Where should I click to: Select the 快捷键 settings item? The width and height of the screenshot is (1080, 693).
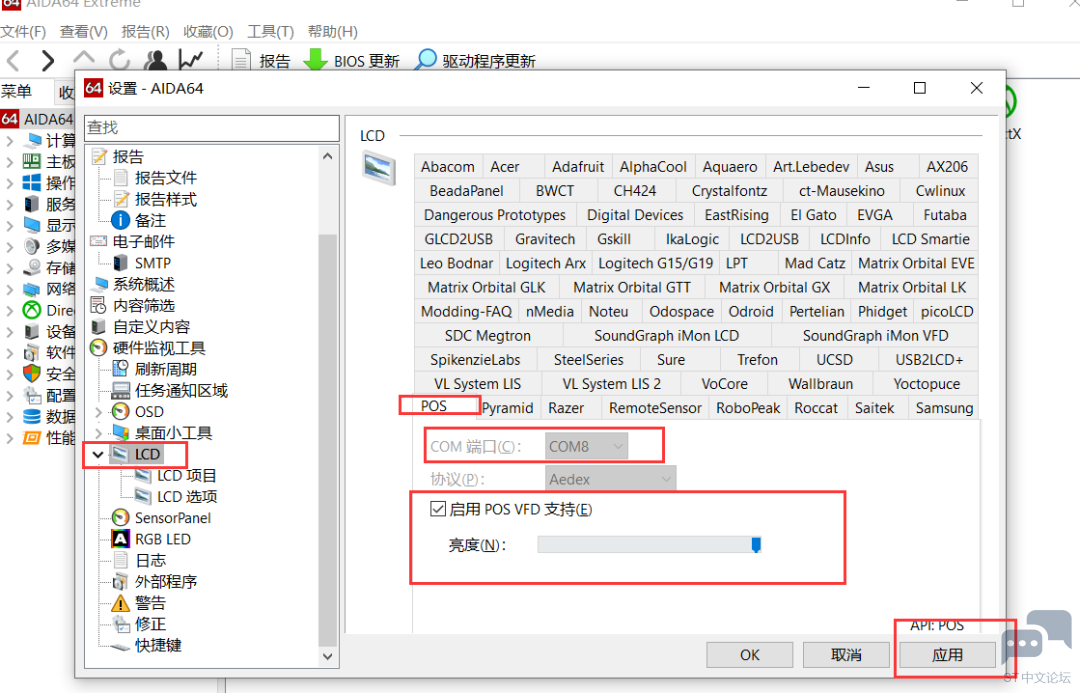click(x=158, y=645)
